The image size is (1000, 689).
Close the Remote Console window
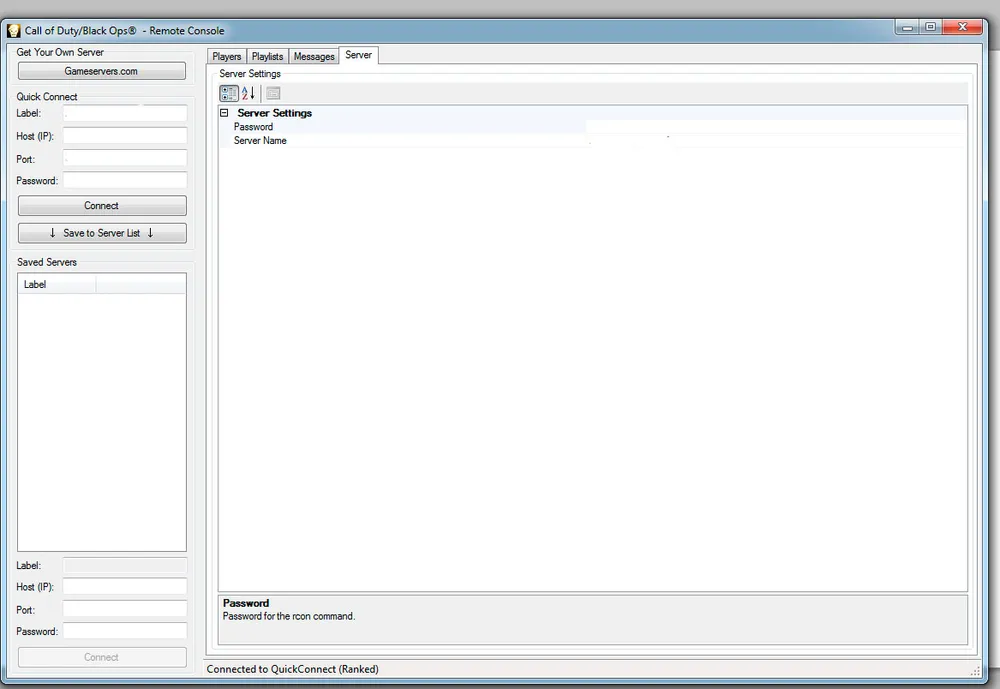[x=962, y=27]
